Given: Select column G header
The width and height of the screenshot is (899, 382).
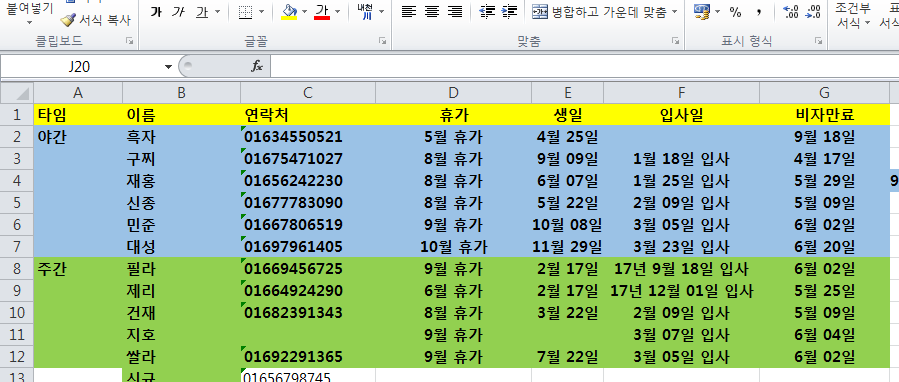Looking at the screenshot, I should (x=824, y=93).
